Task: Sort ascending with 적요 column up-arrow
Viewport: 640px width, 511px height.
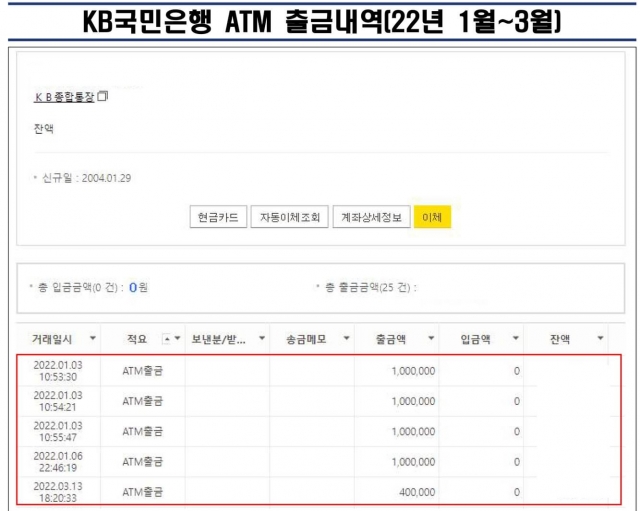Action: coord(167,339)
